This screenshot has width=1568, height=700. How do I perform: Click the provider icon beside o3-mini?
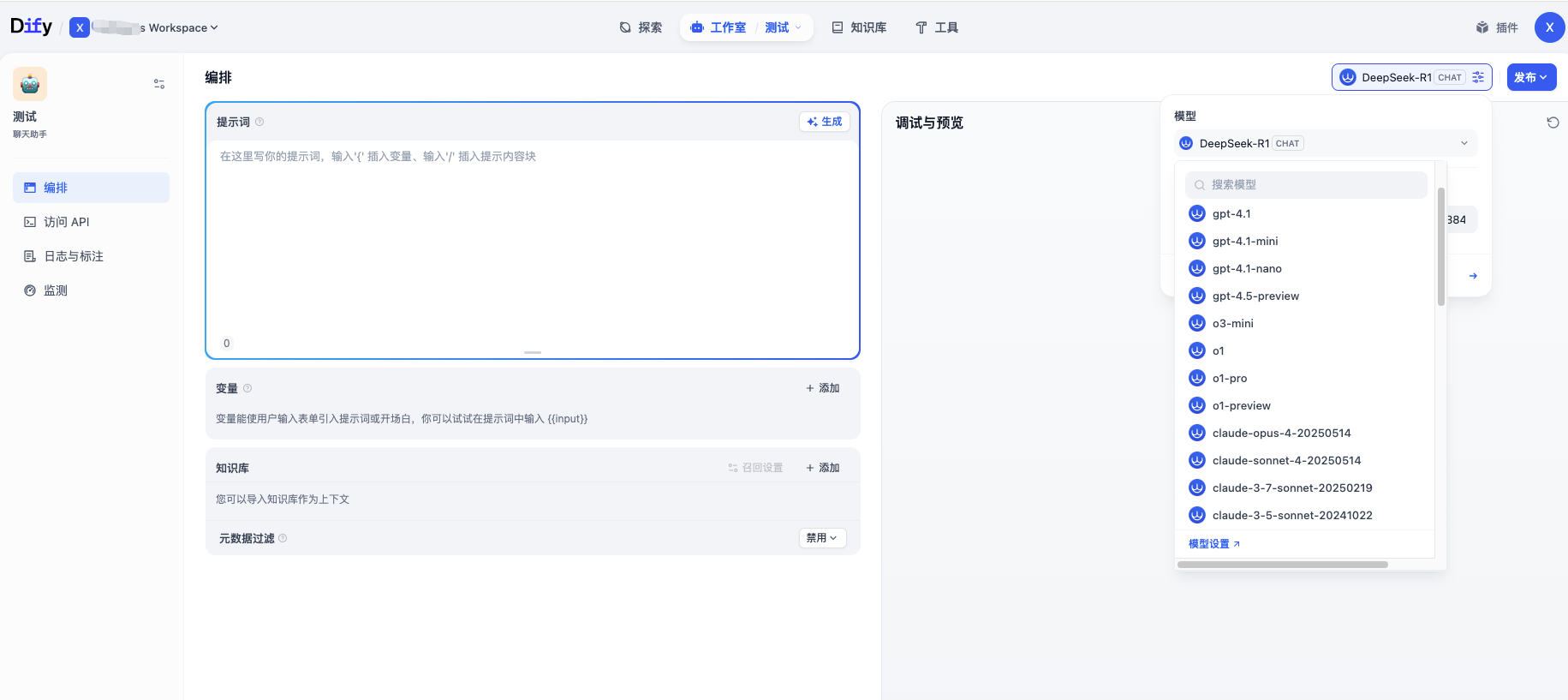tap(1197, 323)
